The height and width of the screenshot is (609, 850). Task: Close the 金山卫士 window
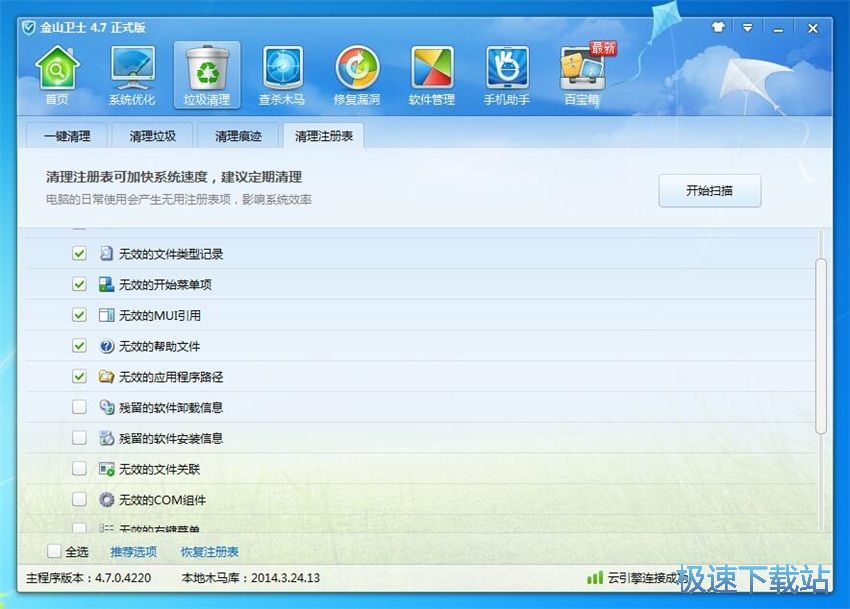coord(813,28)
